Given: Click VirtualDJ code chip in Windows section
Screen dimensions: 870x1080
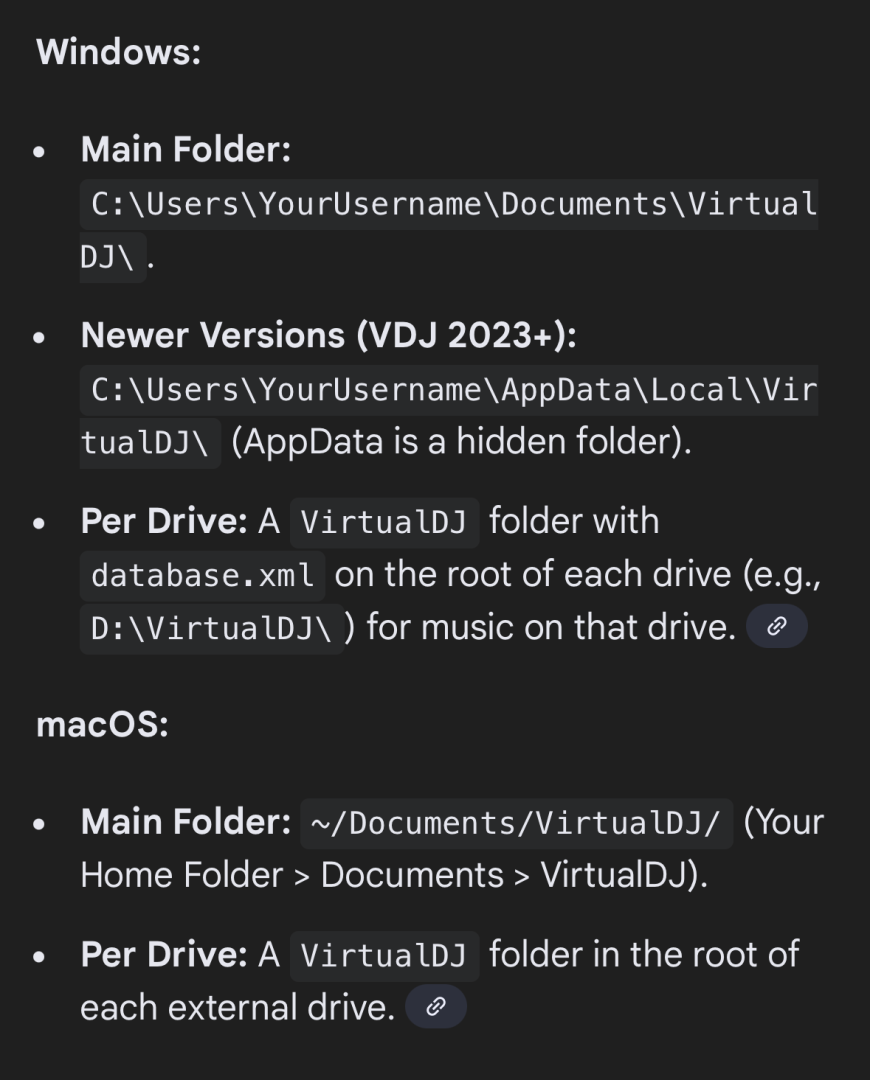Looking at the screenshot, I should click(x=384, y=522).
